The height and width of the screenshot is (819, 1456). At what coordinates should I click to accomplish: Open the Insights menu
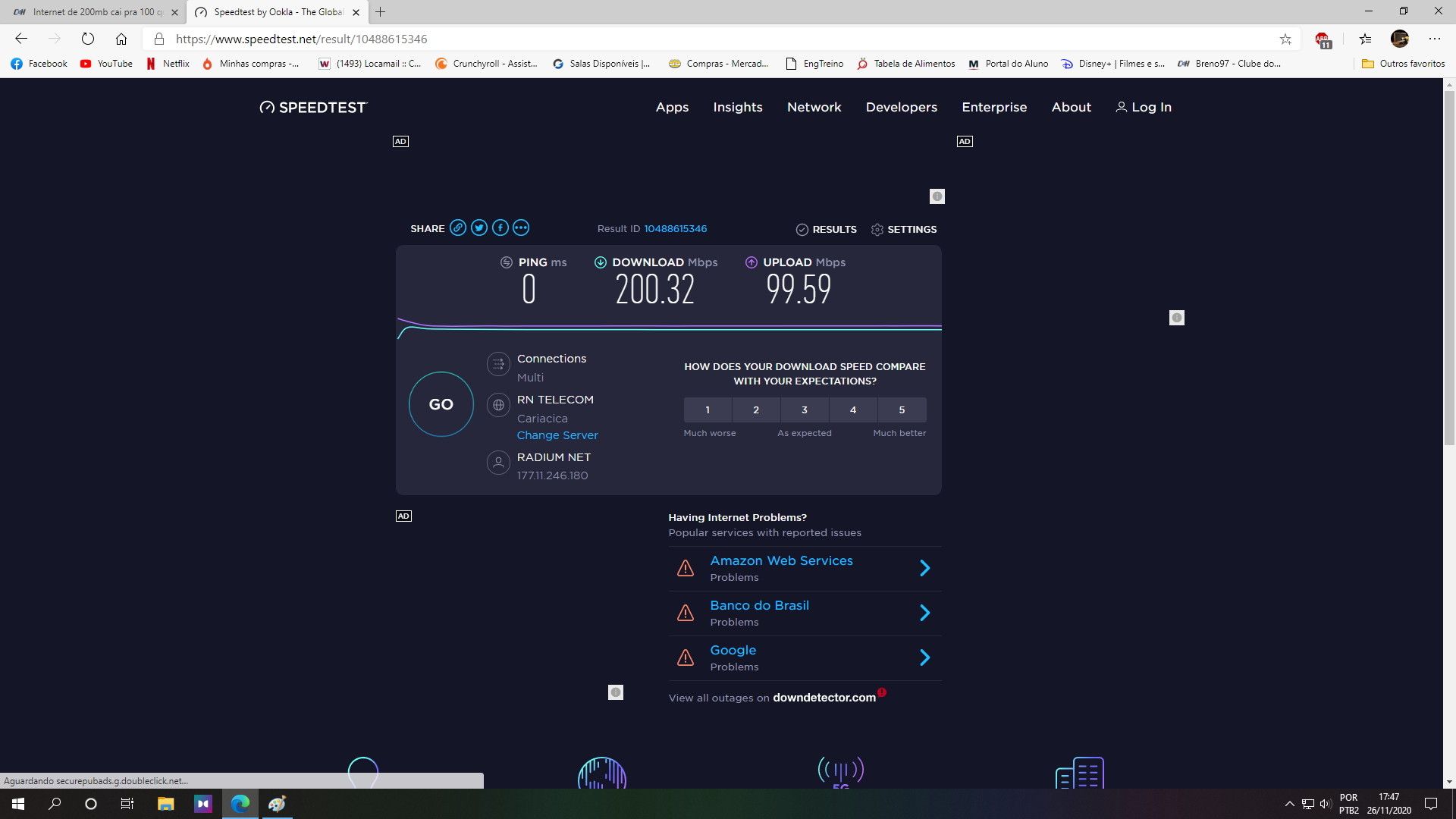[738, 108]
